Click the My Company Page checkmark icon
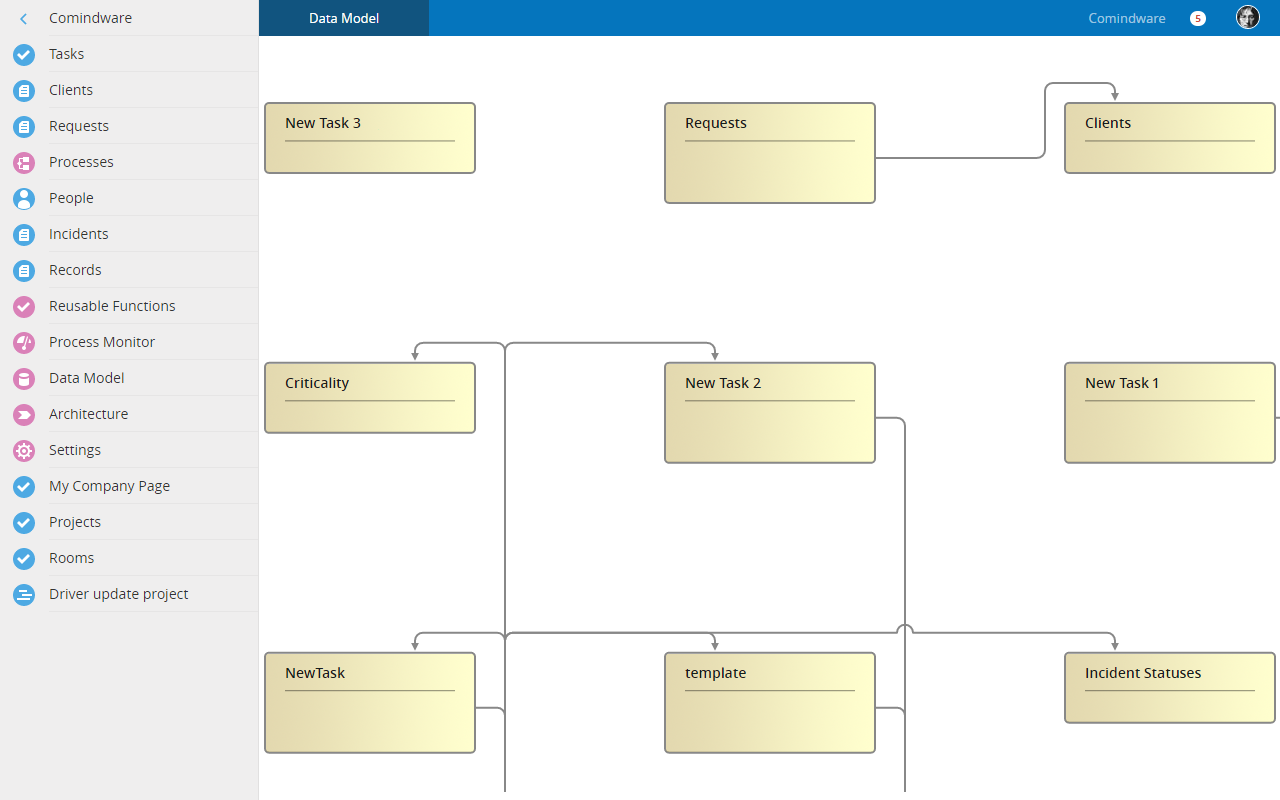The image size is (1280, 800). 24,486
